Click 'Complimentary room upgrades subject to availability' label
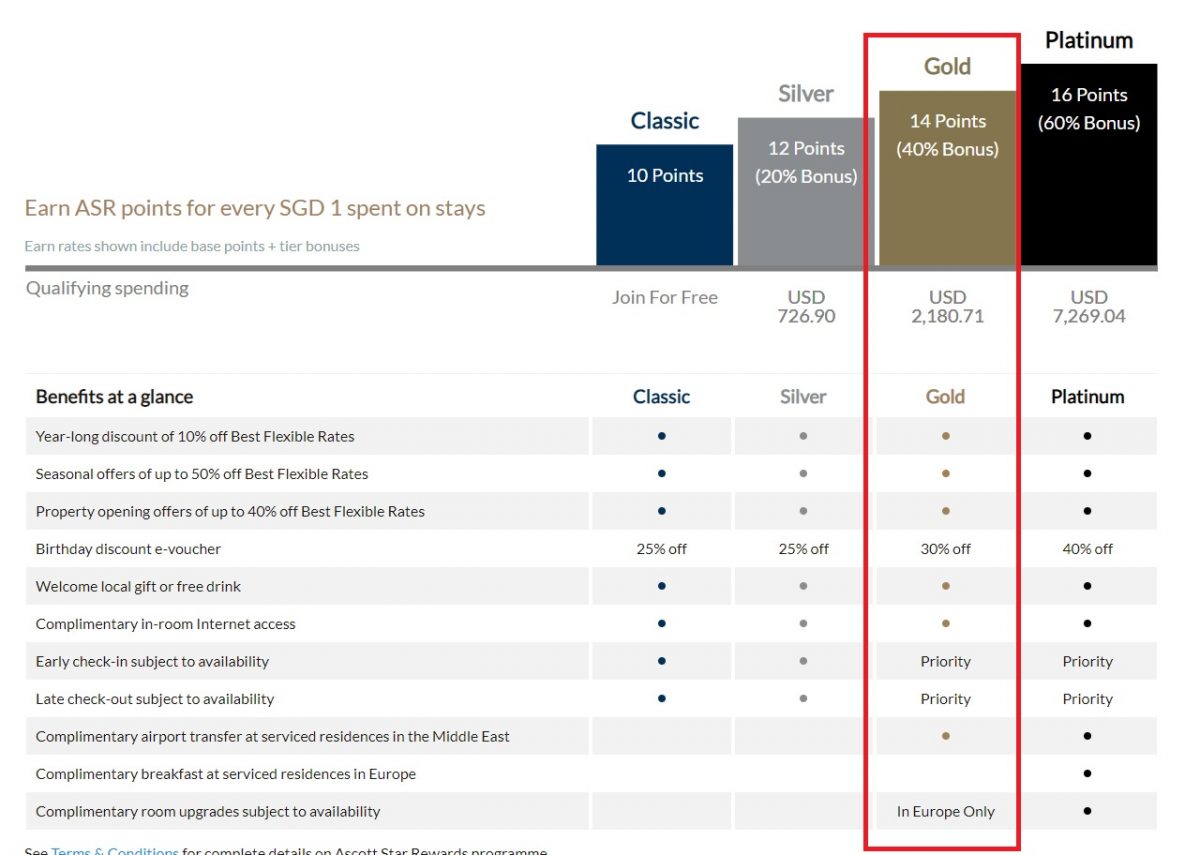This screenshot has height=855, width=1200. [208, 811]
